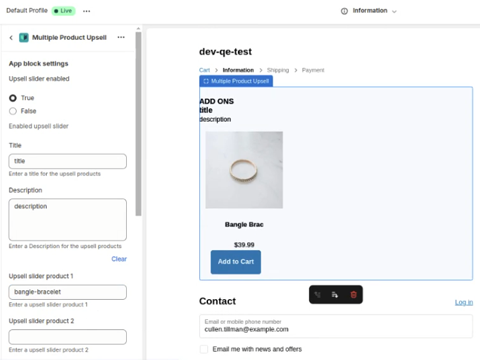The height and width of the screenshot is (360, 480).
Task: Click the Clear link under Description
Action: coord(119,259)
